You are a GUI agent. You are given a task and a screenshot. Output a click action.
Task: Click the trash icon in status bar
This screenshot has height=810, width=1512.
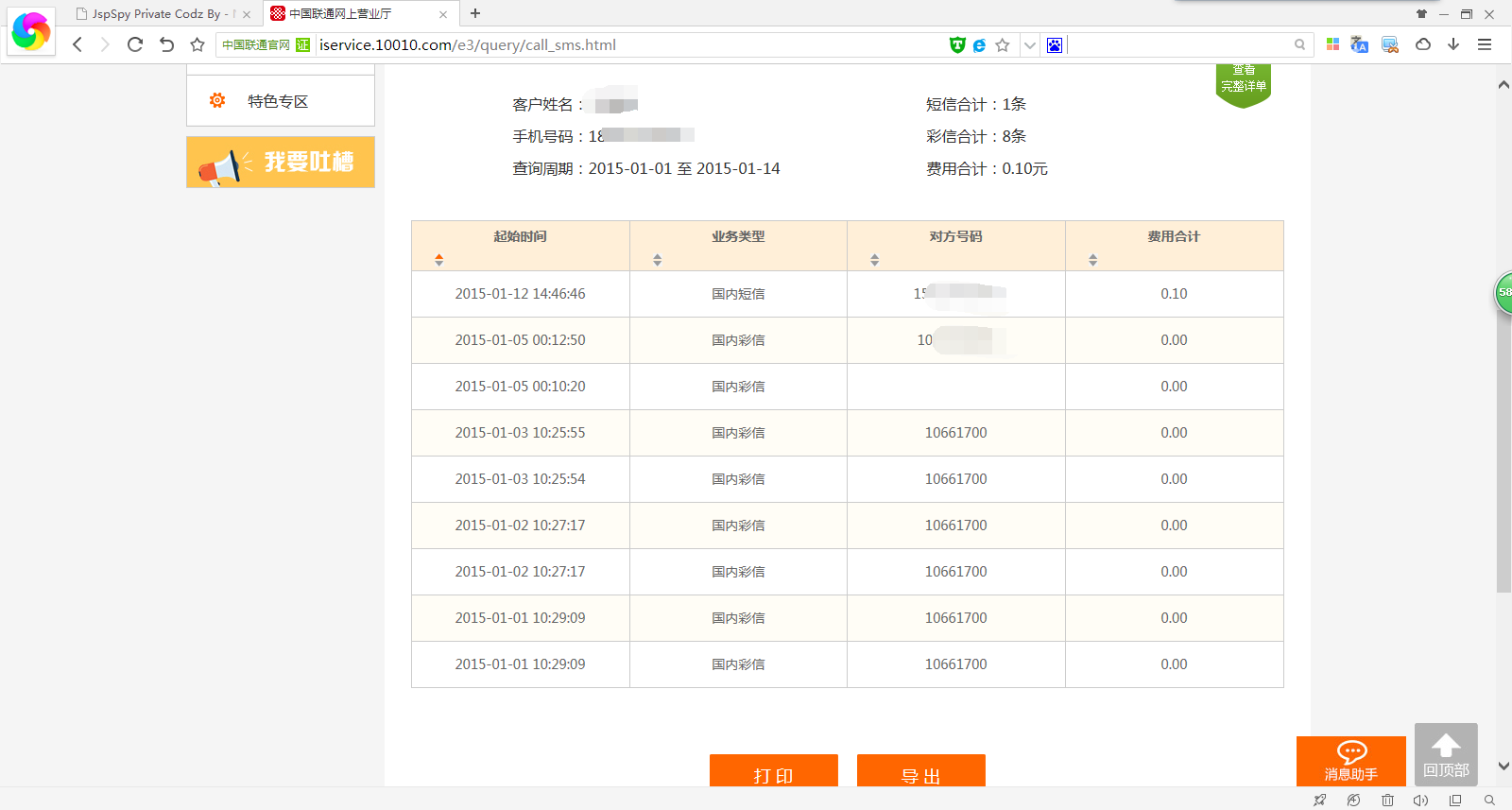[x=1387, y=800]
